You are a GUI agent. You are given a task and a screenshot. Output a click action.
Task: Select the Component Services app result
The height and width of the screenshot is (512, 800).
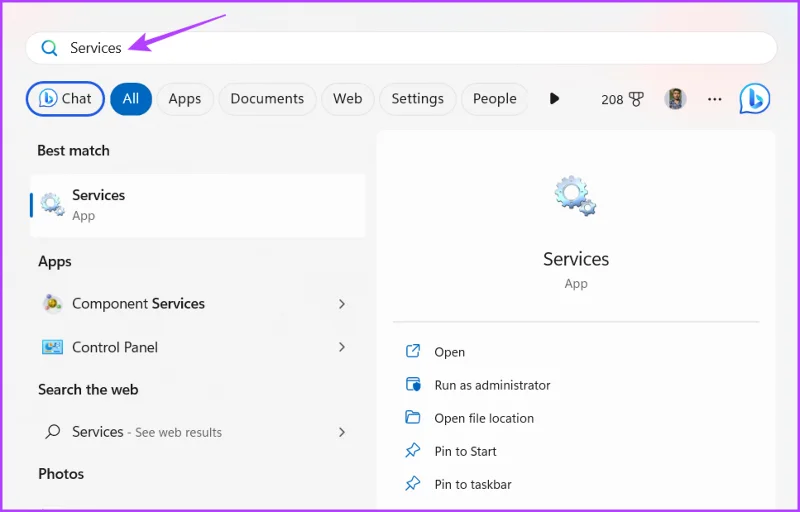coord(197,304)
